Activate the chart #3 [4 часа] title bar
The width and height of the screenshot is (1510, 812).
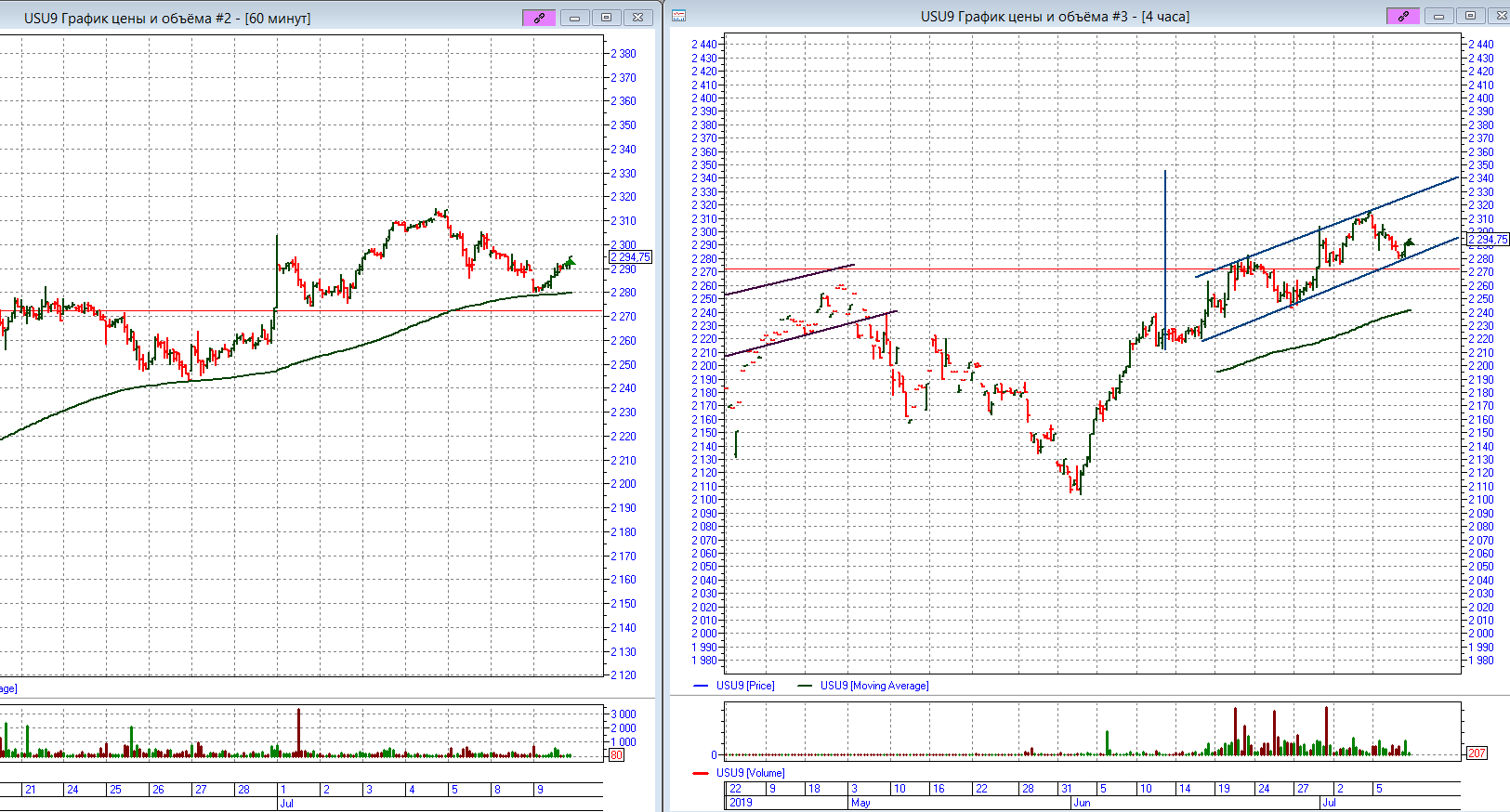pyautogui.click(x=1055, y=16)
